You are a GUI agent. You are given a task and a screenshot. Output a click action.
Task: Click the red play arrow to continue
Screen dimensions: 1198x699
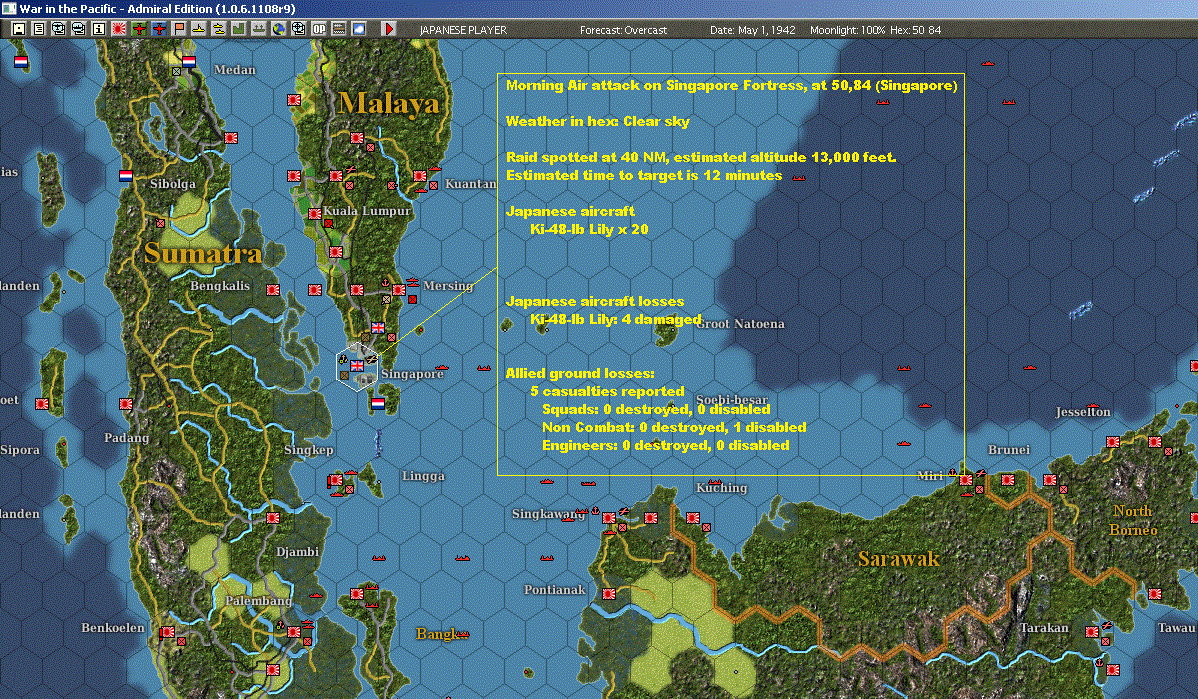(389, 29)
